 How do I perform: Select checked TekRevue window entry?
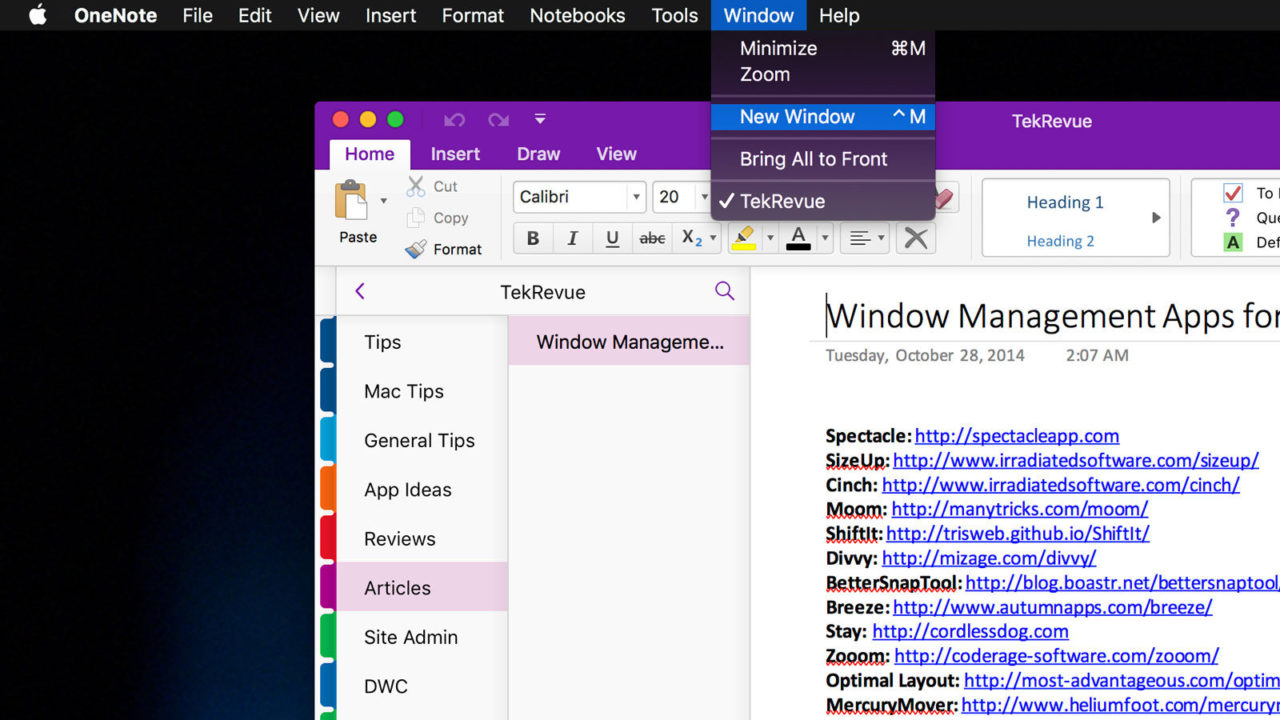[x=823, y=201]
